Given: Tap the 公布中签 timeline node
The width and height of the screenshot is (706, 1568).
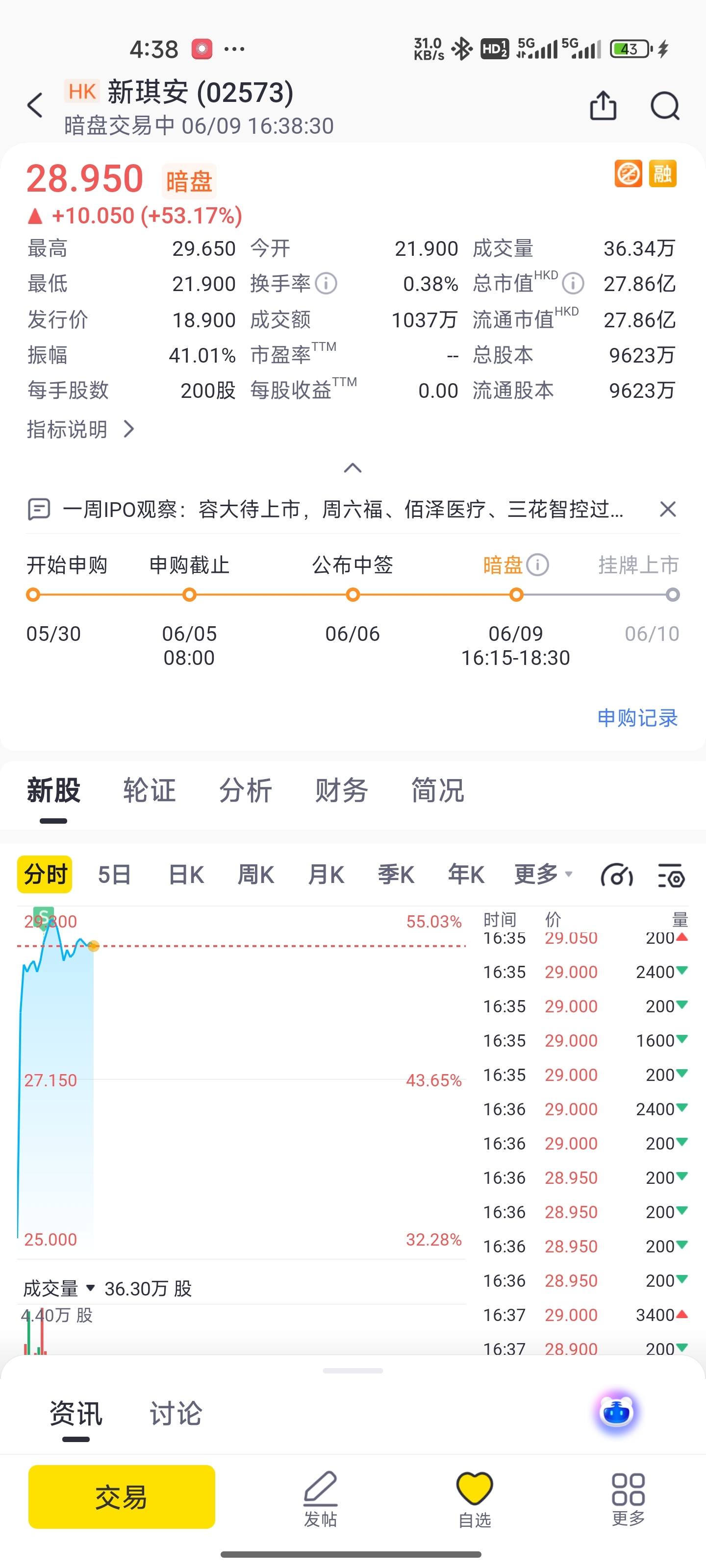Looking at the screenshot, I should click(x=353, y=595).
